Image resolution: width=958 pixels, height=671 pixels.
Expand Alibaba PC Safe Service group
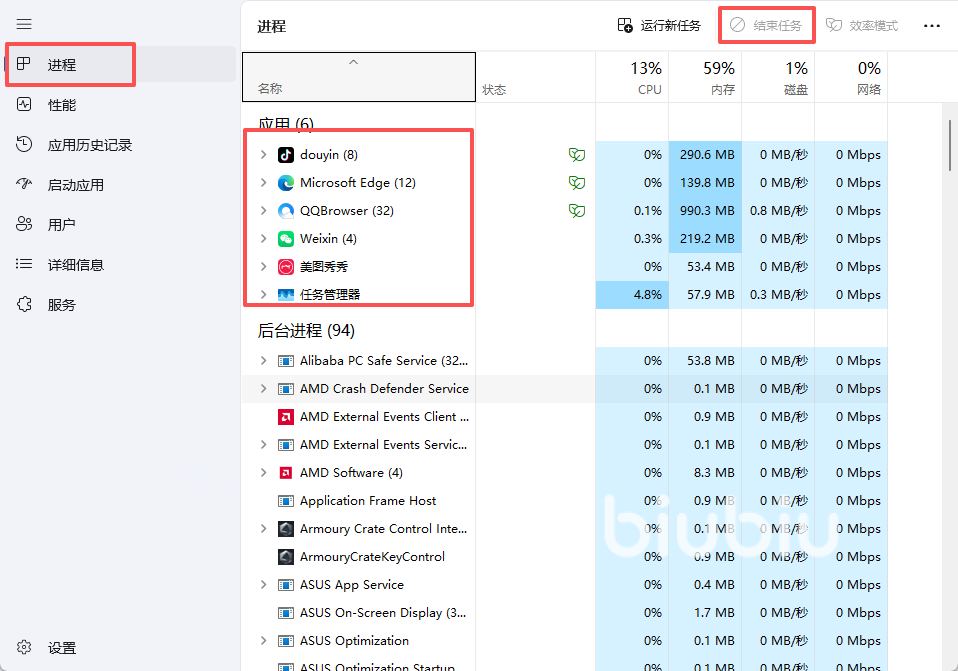click(x=263, y=361)
